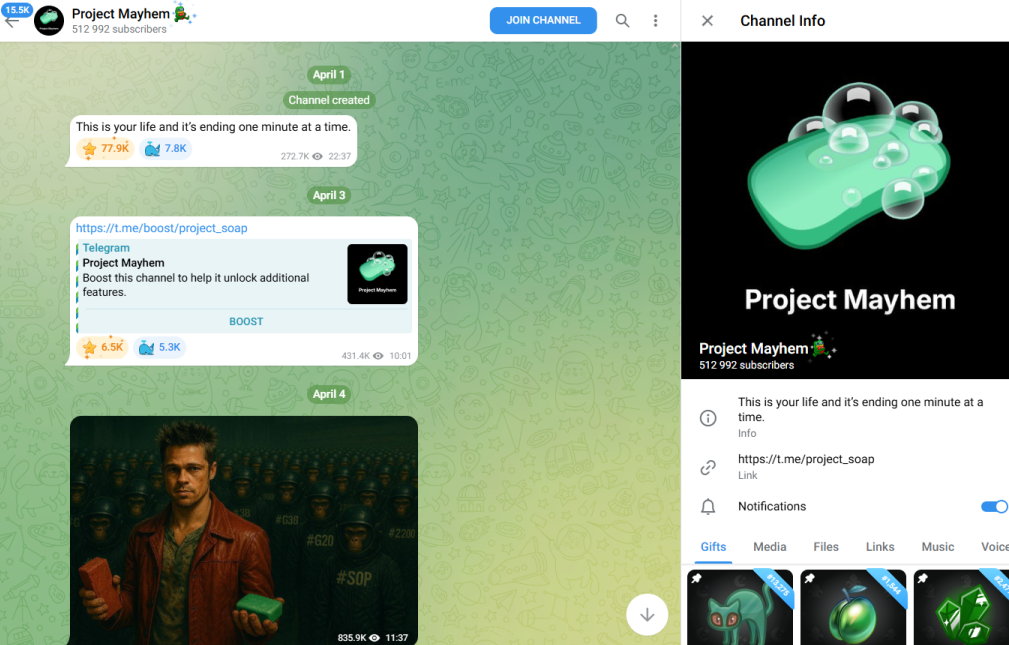1009x645 pixels.
Task: Open the Project Mayhem channel avatar in header
Action: pyautogui.click(x=49, y=21)
